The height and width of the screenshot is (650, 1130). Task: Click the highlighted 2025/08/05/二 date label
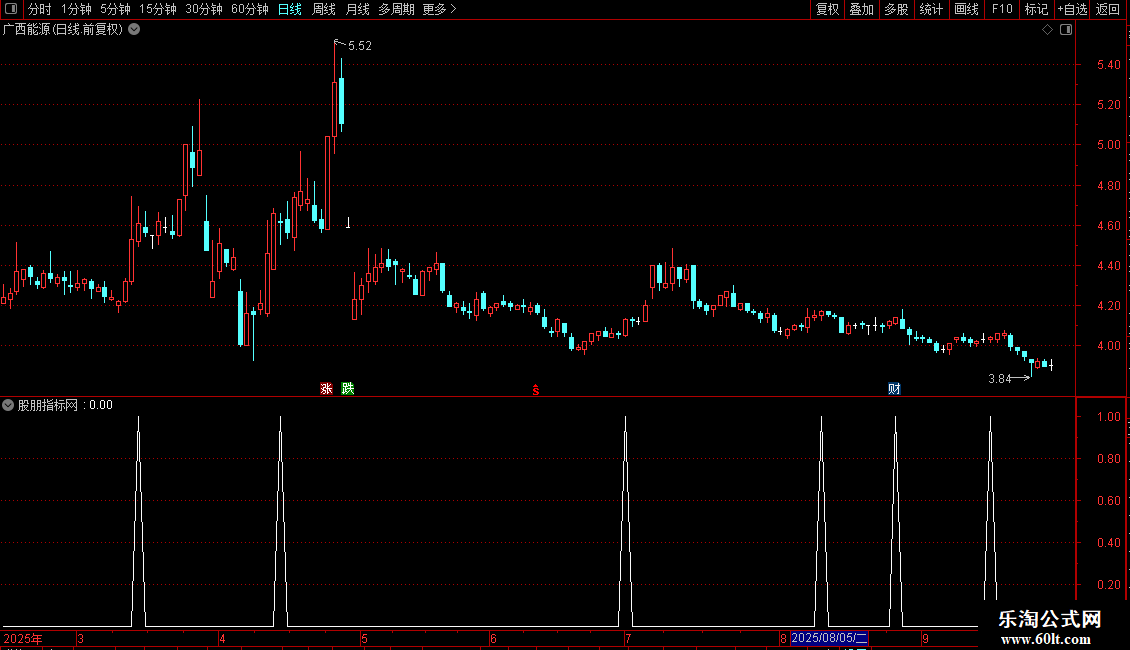coord(829,638)
